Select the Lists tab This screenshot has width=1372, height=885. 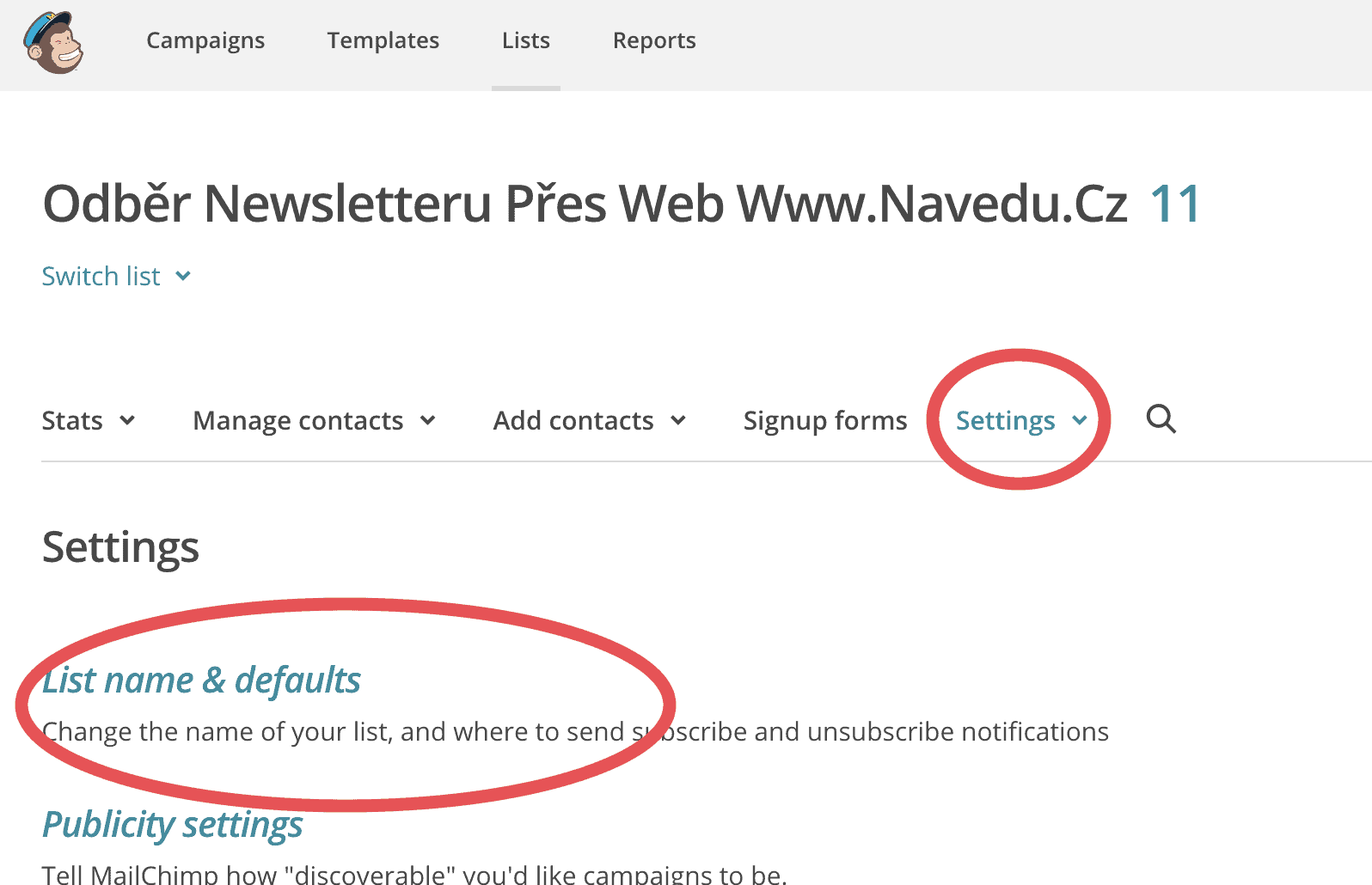526,40
